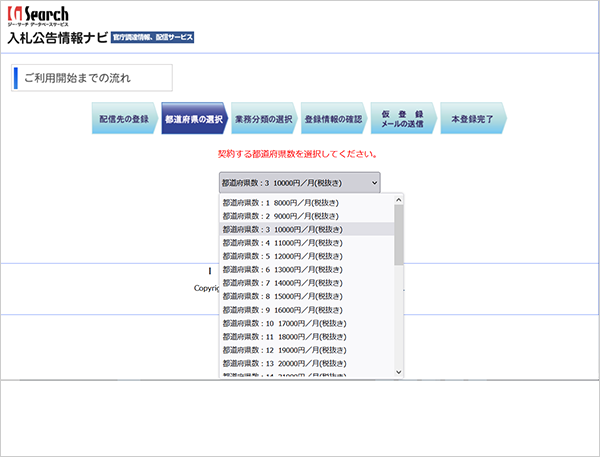Click the scrollbar up arrow in list

pos(398,200)
